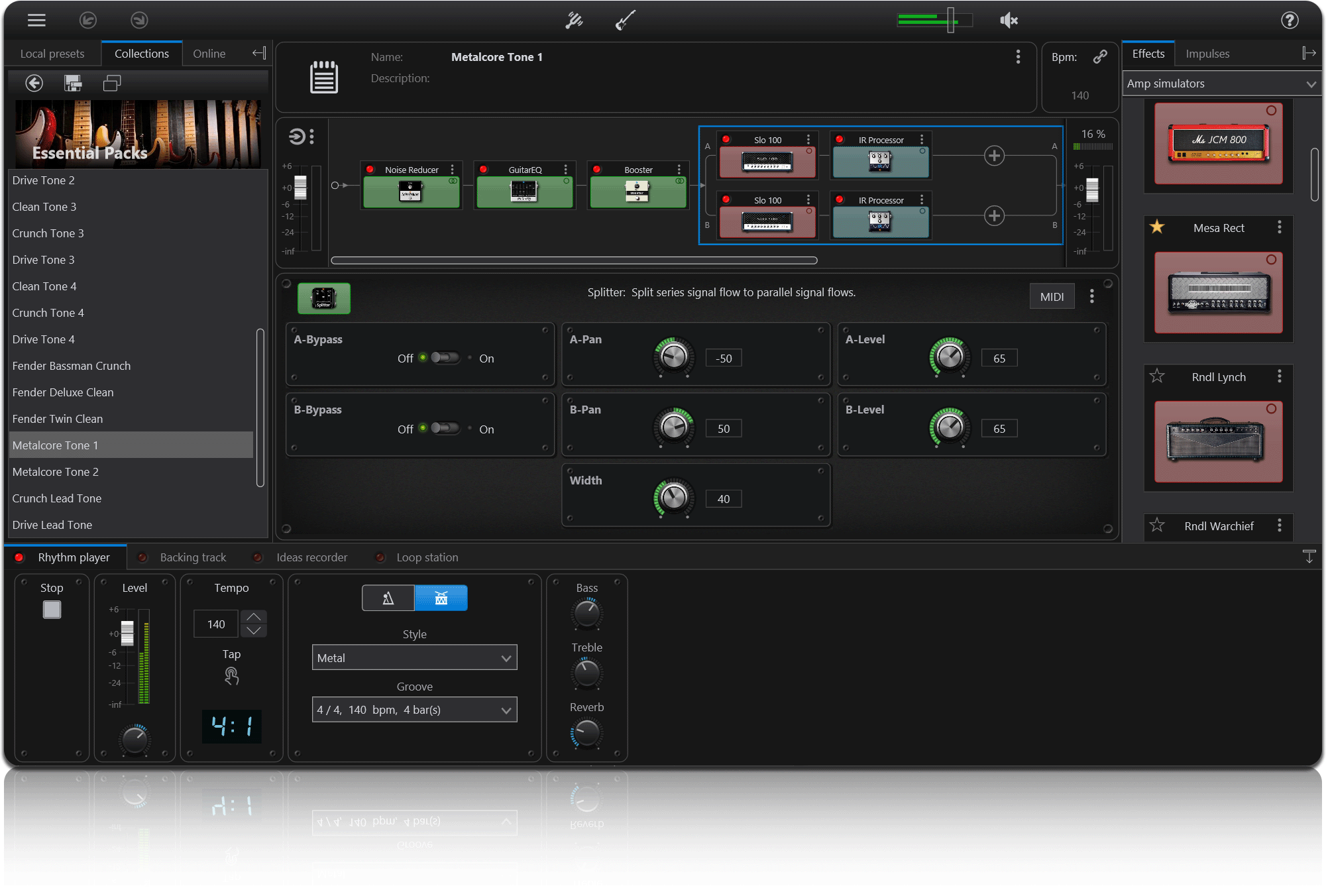1326x896 pixels.
Task: Open the Groove selection dropdown
Action: pyautogui.click(x=414, y=710)
